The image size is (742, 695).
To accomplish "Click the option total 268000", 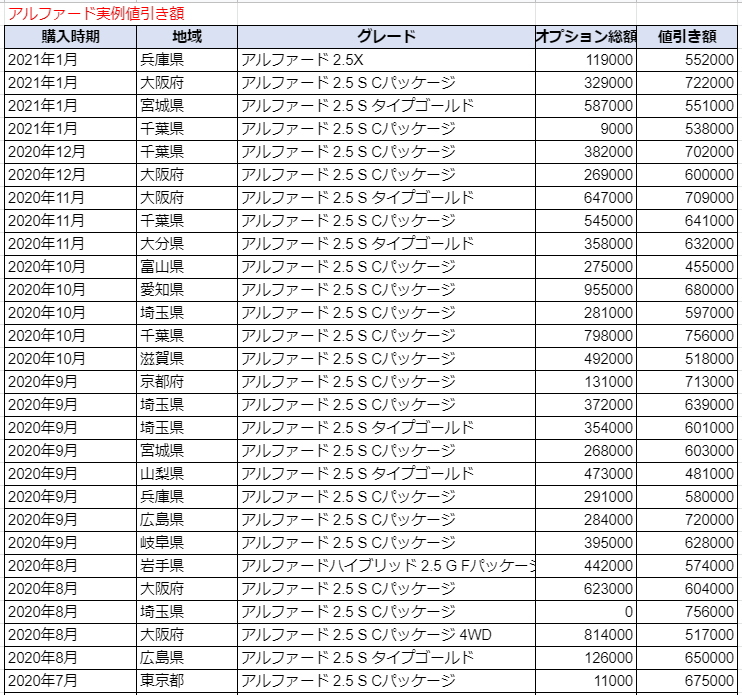I will click(x=586, y=451).
